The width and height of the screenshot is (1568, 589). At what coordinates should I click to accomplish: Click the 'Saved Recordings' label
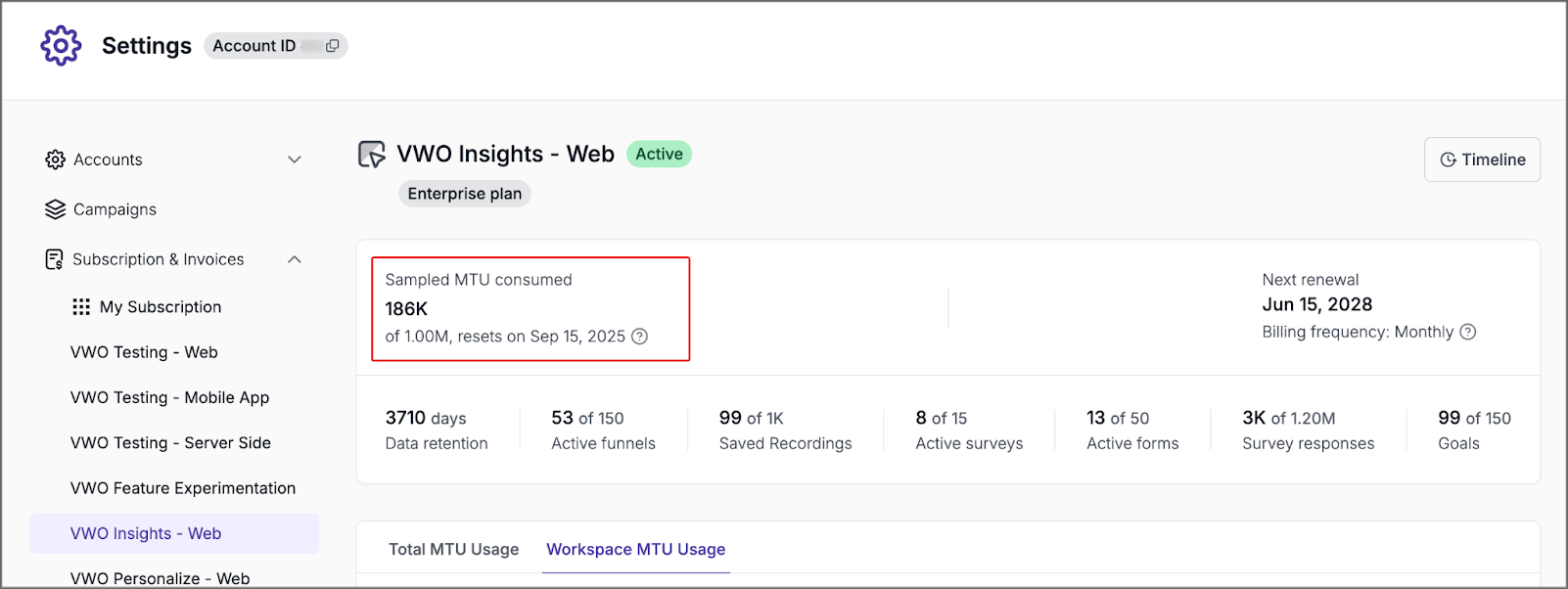785,443
